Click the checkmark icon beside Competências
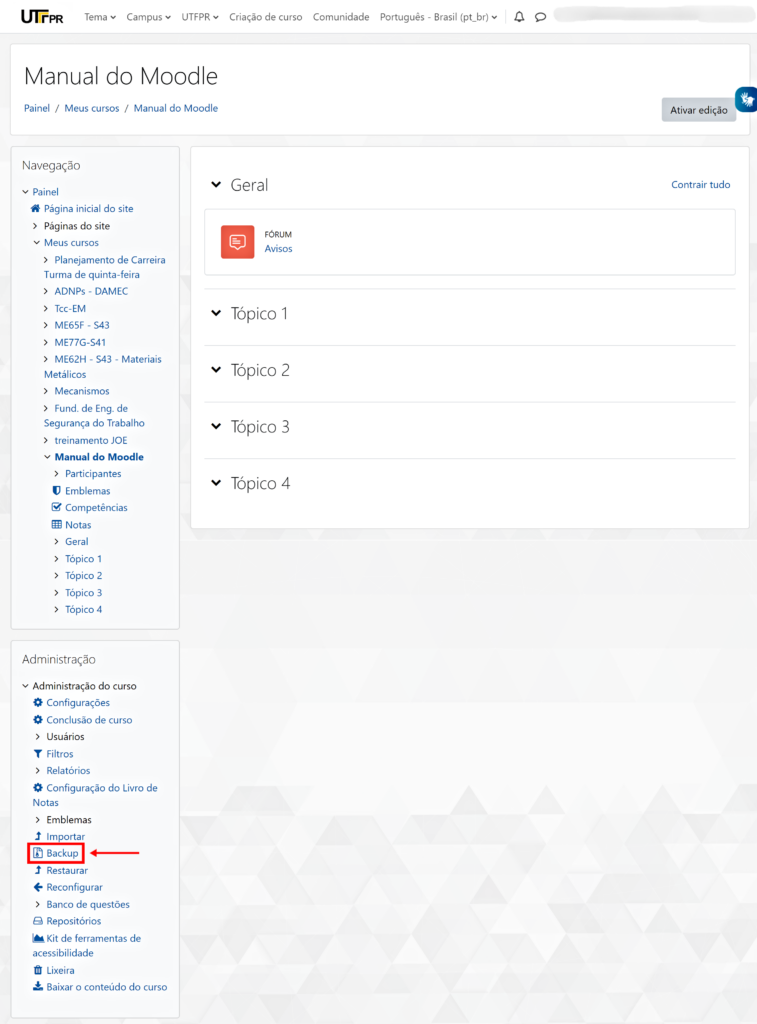This screenshot has height=1024, width=757. pos(57,507)
